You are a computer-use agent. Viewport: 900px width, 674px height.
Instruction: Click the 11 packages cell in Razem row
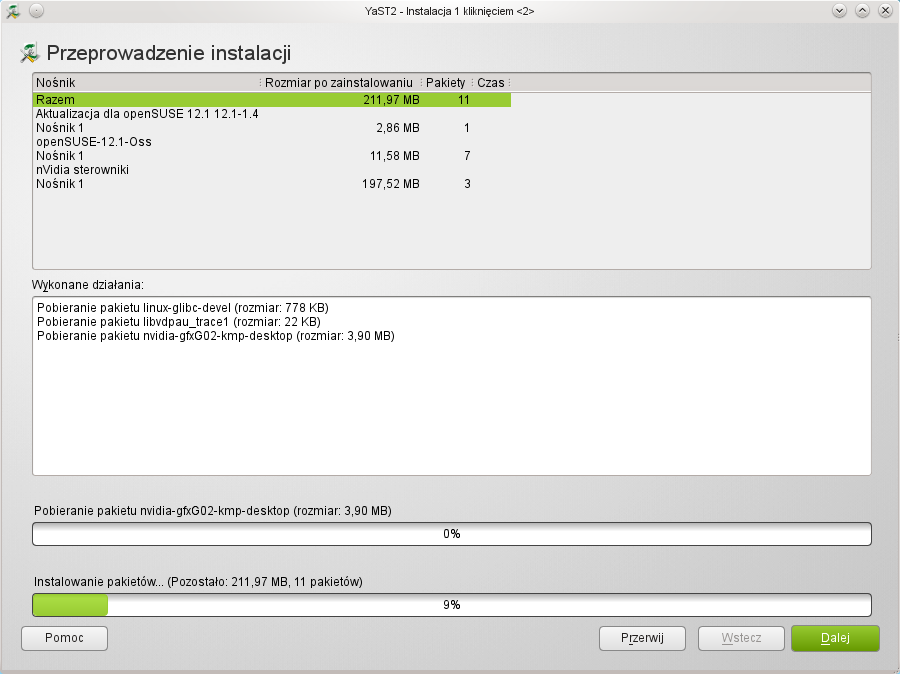coord(464,100)
